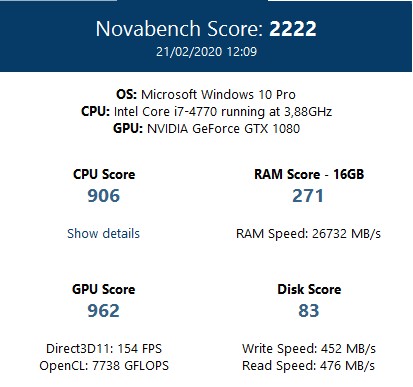413x387 pixels.
Task: Open the CPU Show details link
Action: [103, 233]
